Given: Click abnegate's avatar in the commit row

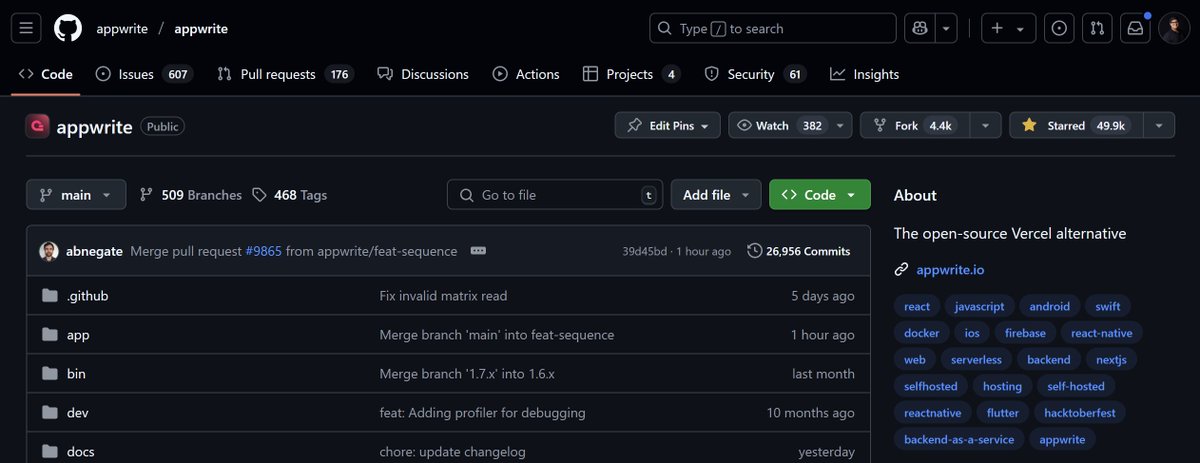Looking at the screenshot, I should point(49,251).
